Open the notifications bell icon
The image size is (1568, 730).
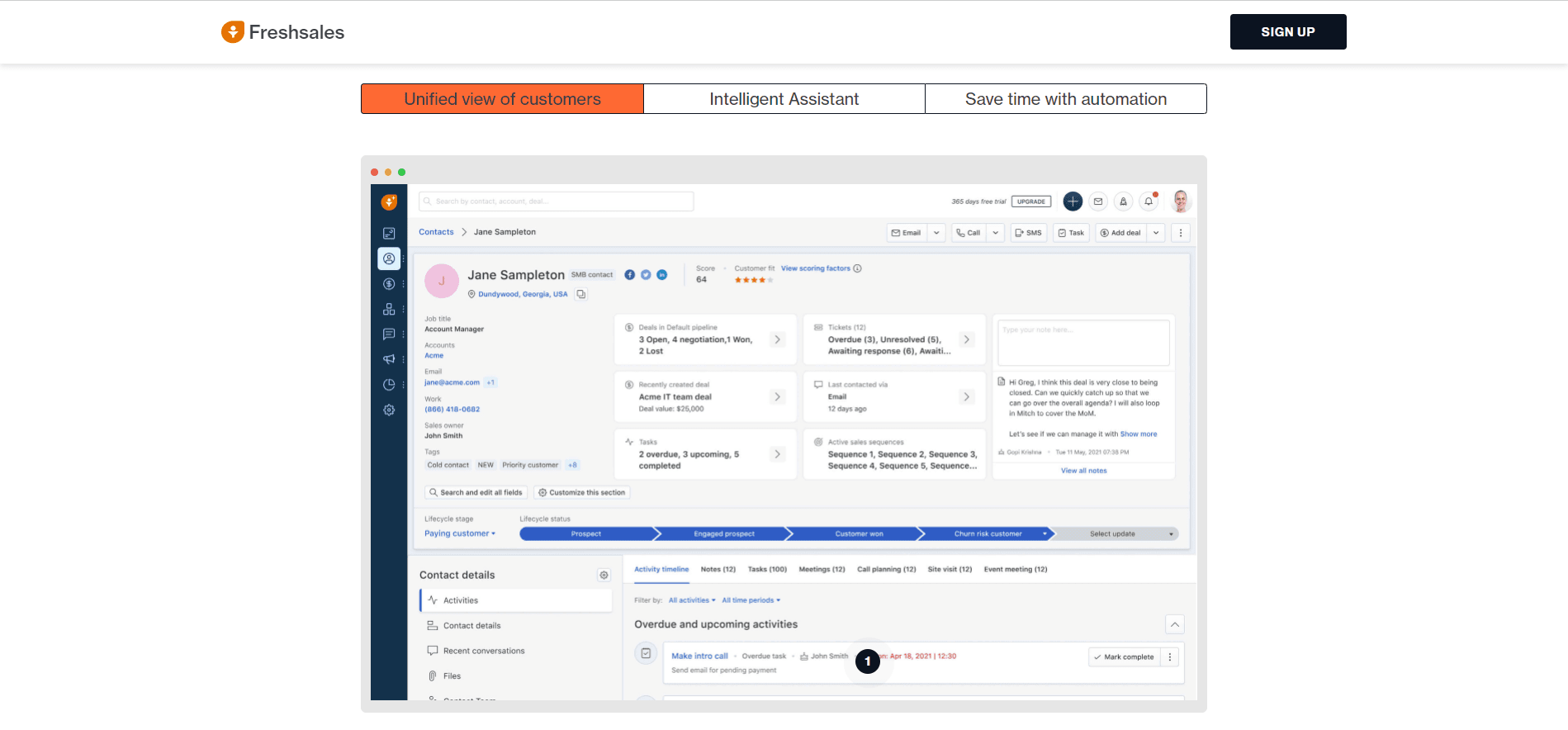tap(1149, 201)
